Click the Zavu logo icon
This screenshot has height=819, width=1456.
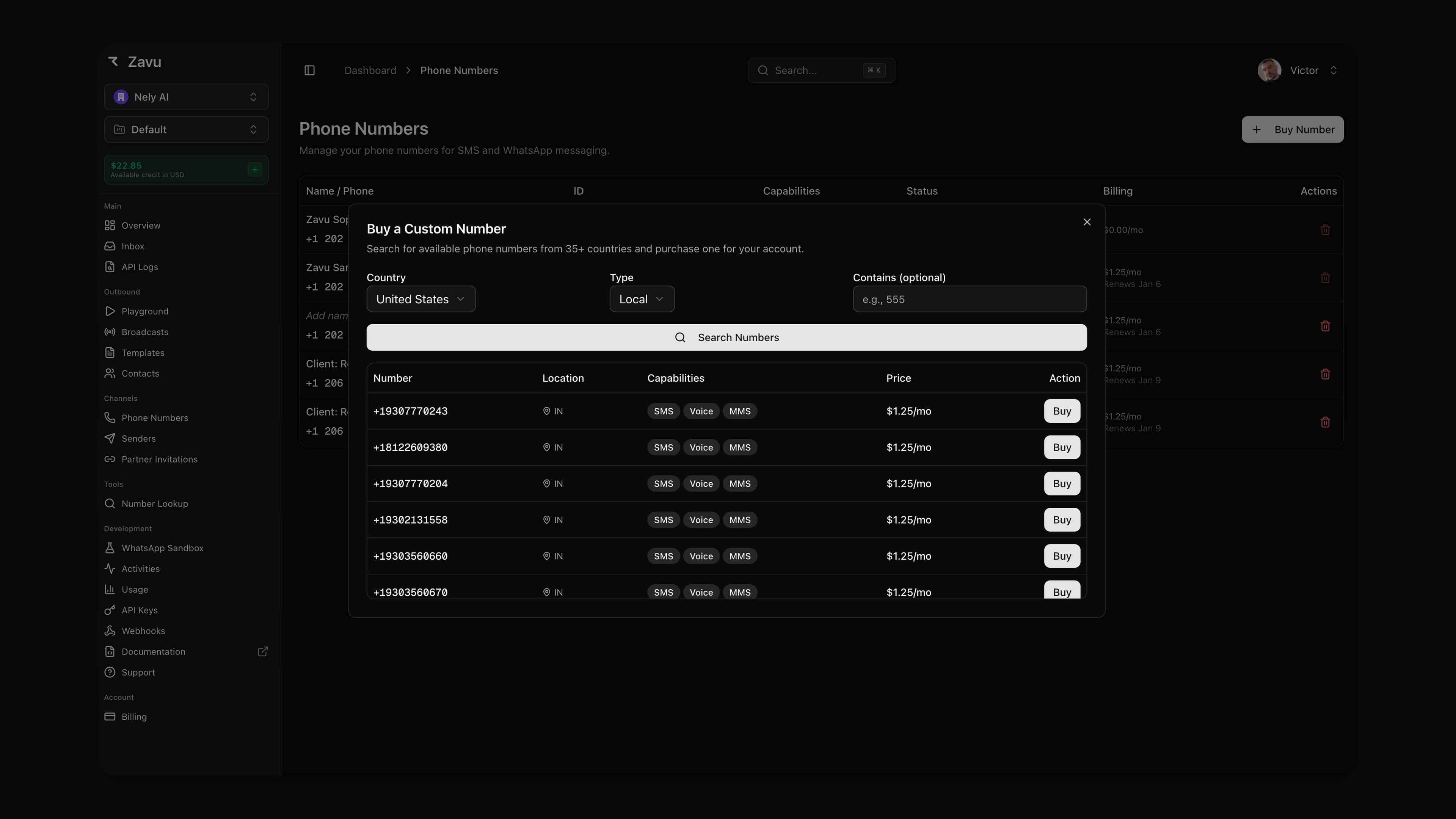114,61
